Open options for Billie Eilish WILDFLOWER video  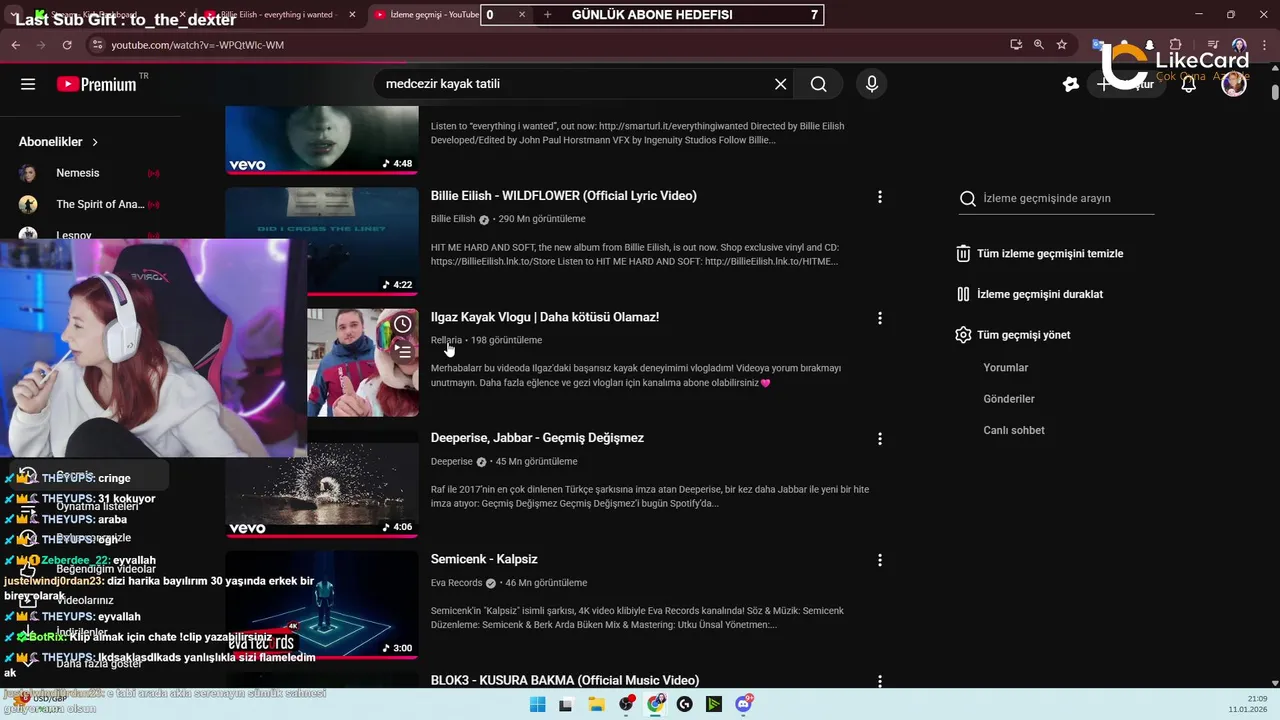[880, 197]
